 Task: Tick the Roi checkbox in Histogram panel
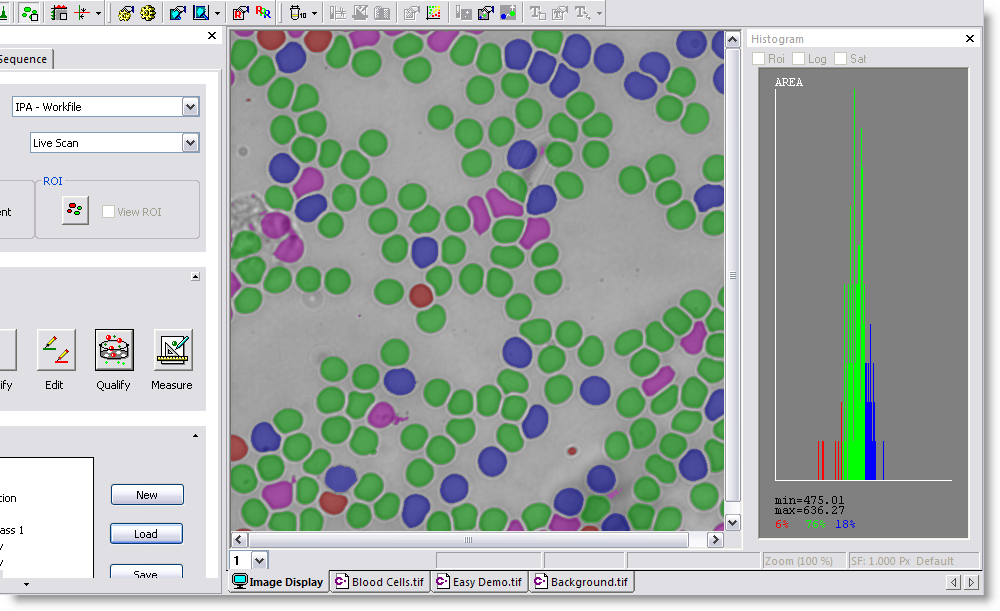pos(759,59)
